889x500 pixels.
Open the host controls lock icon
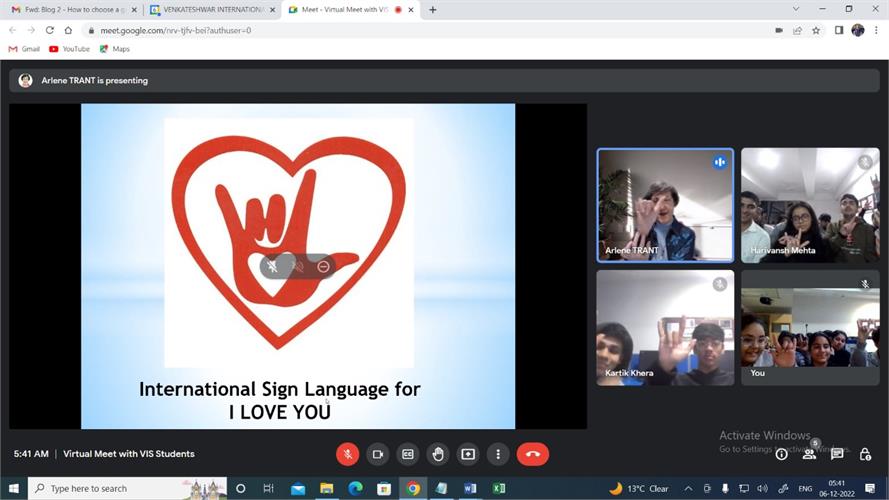866,454
